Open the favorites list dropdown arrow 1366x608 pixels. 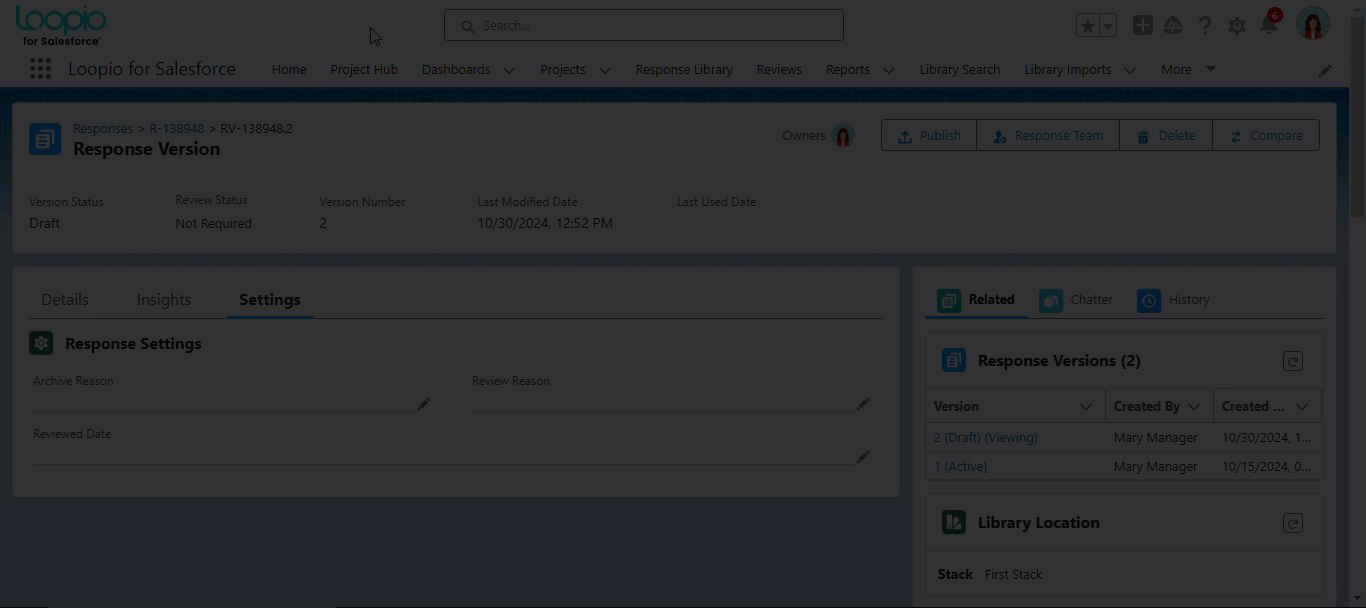coord(1108,26)
